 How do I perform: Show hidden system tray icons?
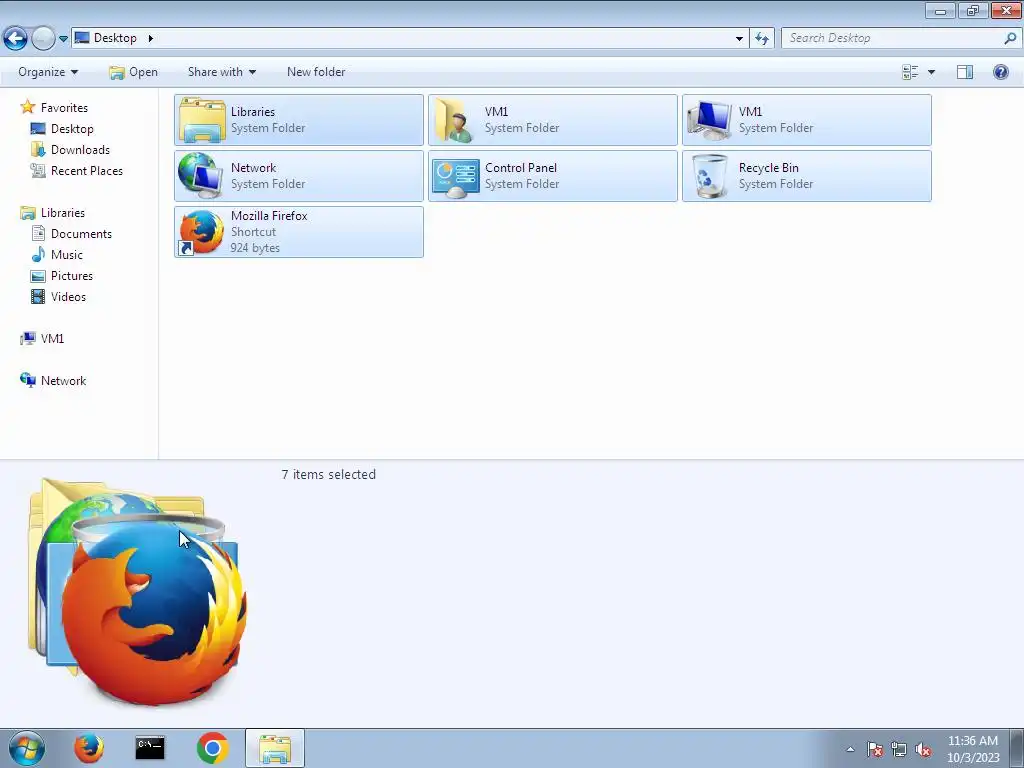[850, 749]
